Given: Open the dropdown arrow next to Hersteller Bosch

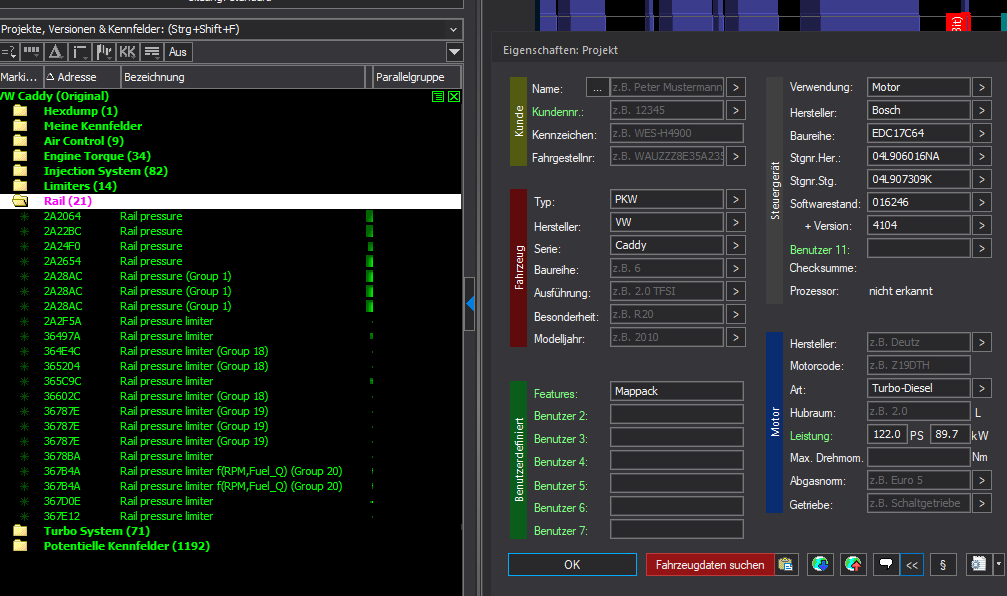Looking at the screenshot, I should (x=982, y=110).
